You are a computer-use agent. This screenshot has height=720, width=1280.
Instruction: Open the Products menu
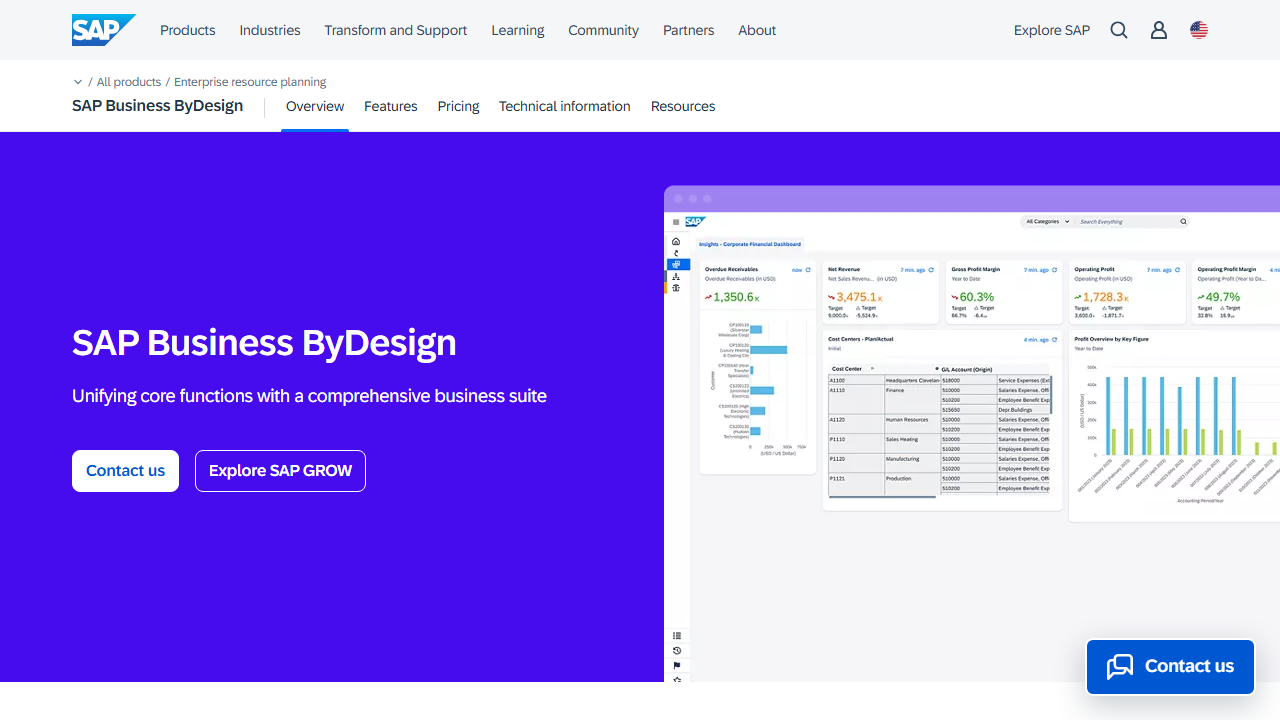click(x=188, y=30)
